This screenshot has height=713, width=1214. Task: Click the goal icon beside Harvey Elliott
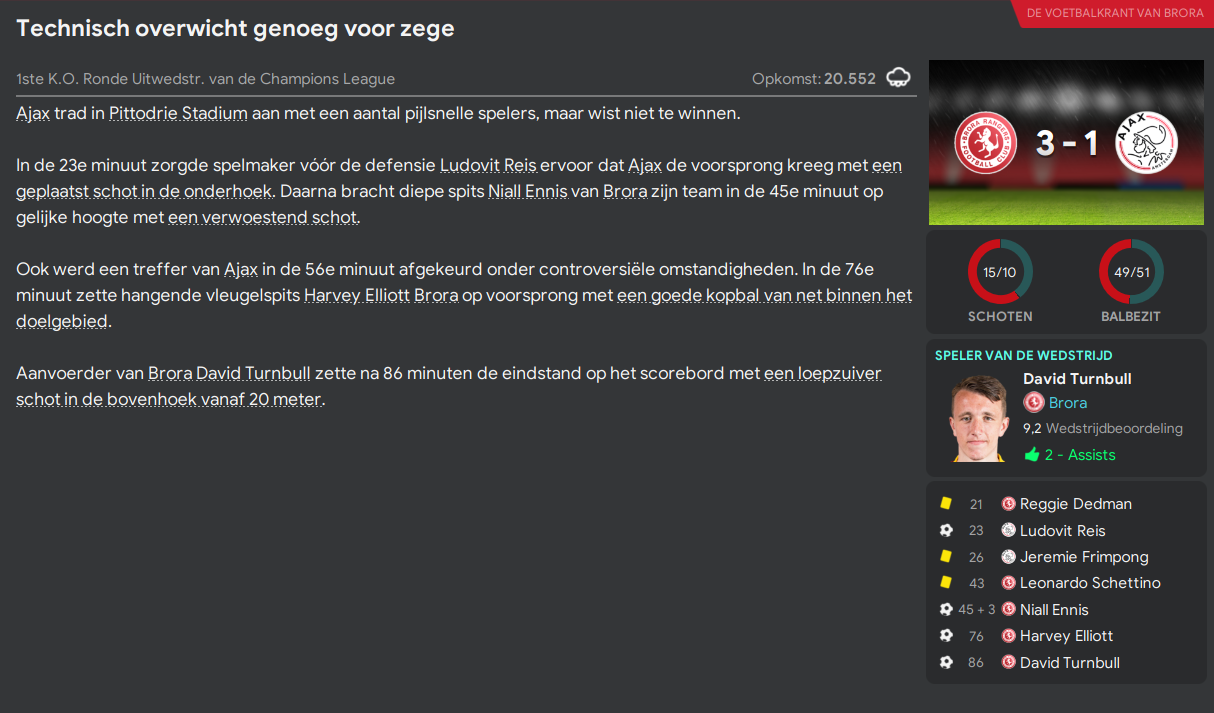click(946, 636)
